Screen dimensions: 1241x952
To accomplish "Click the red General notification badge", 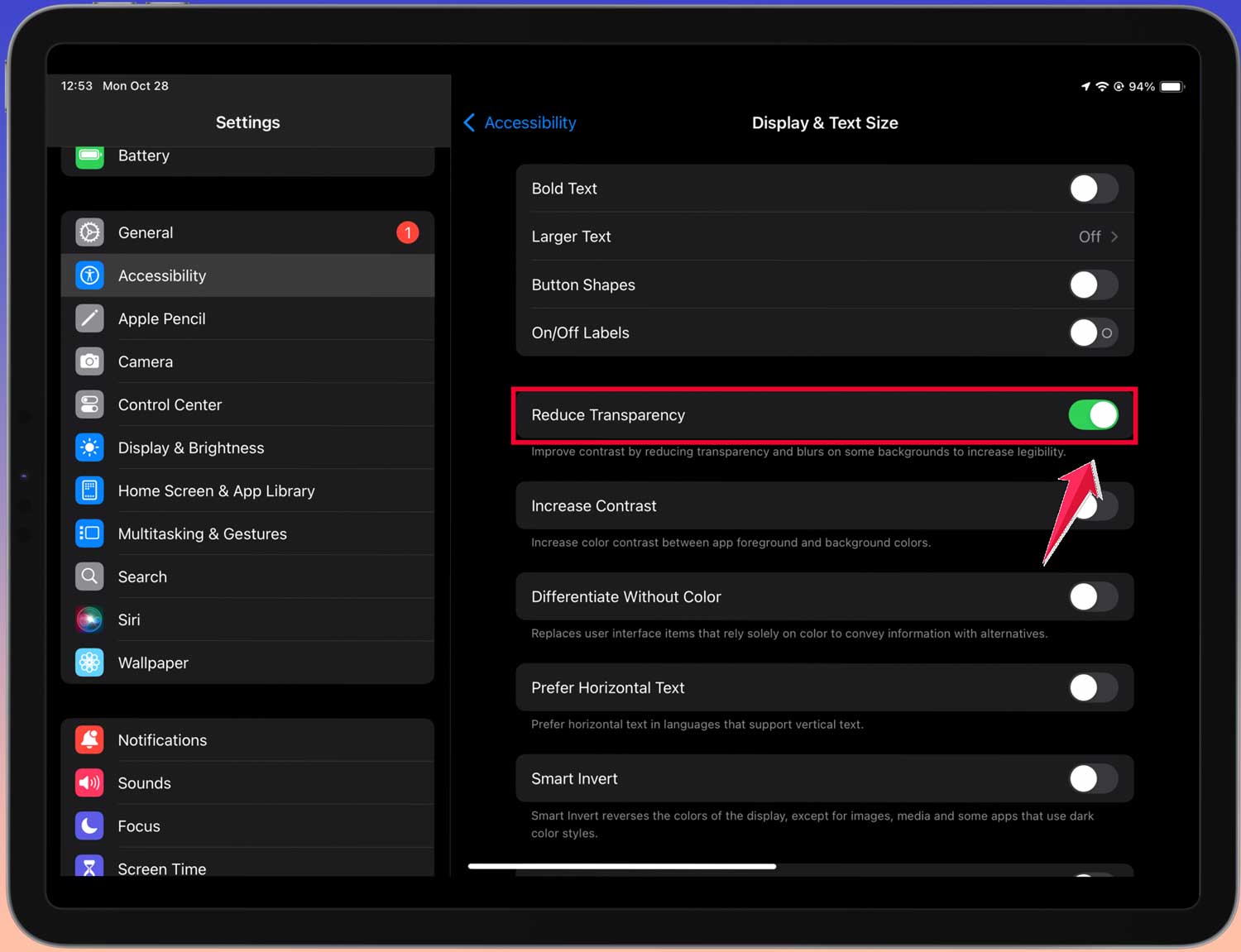I will pos(407,232).
